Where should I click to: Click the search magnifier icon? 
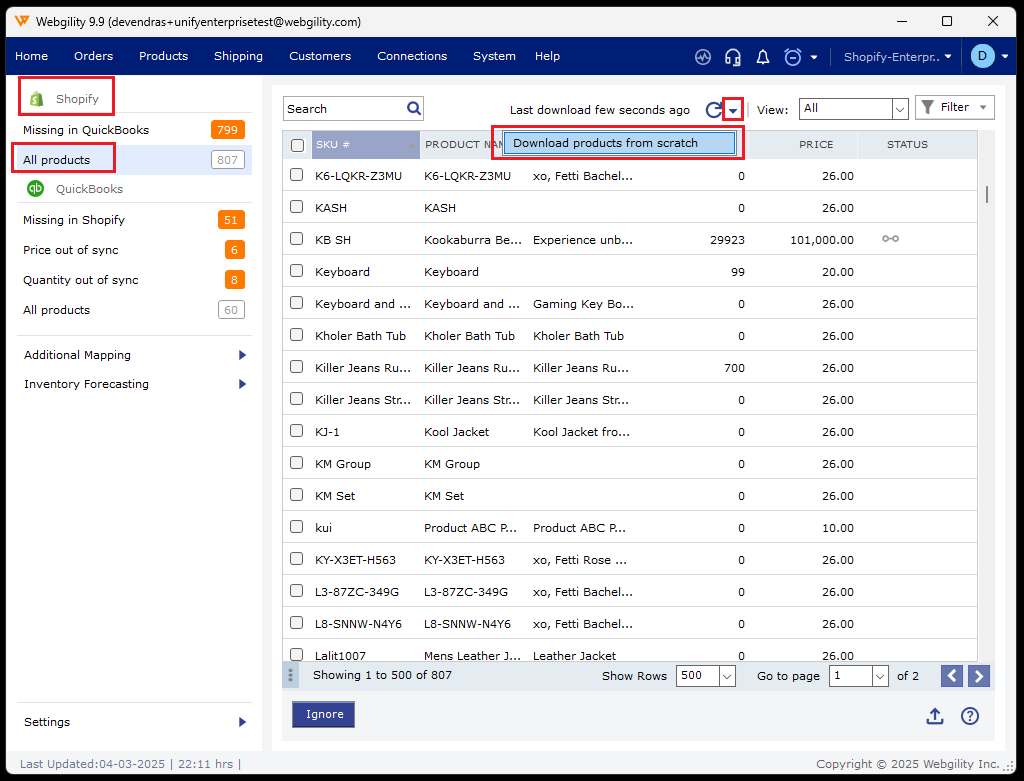414,109
